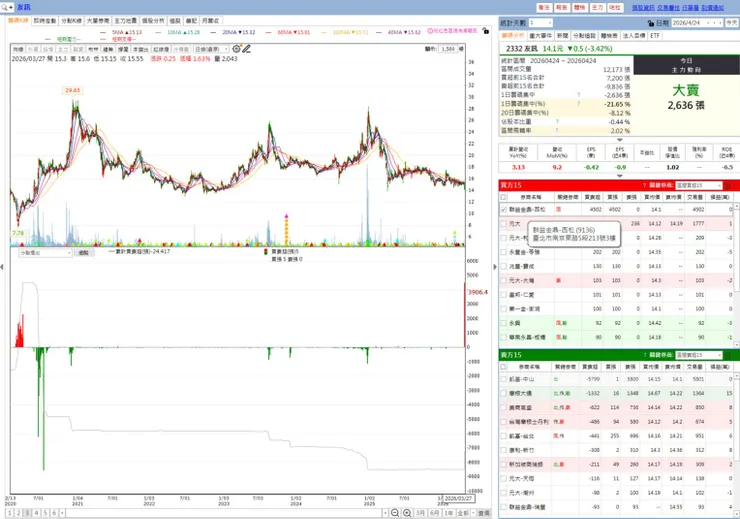Open the 重大事件 tab
The width and height of the screenshot is (740, 519).
point(540,35)
